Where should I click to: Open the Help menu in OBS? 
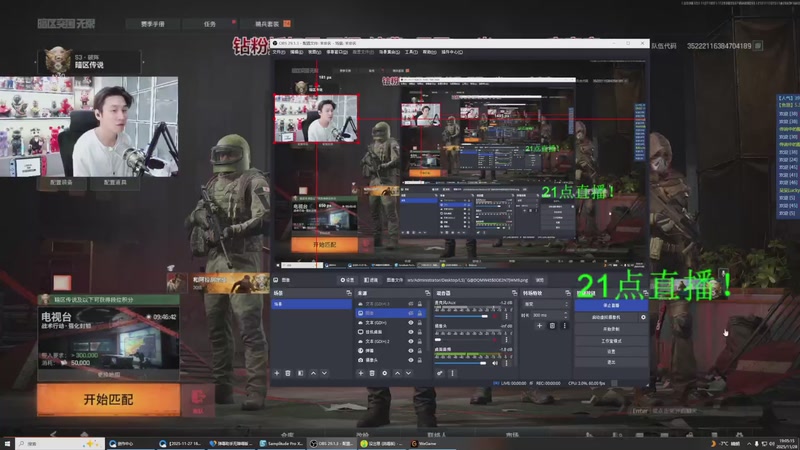point(430,52)
